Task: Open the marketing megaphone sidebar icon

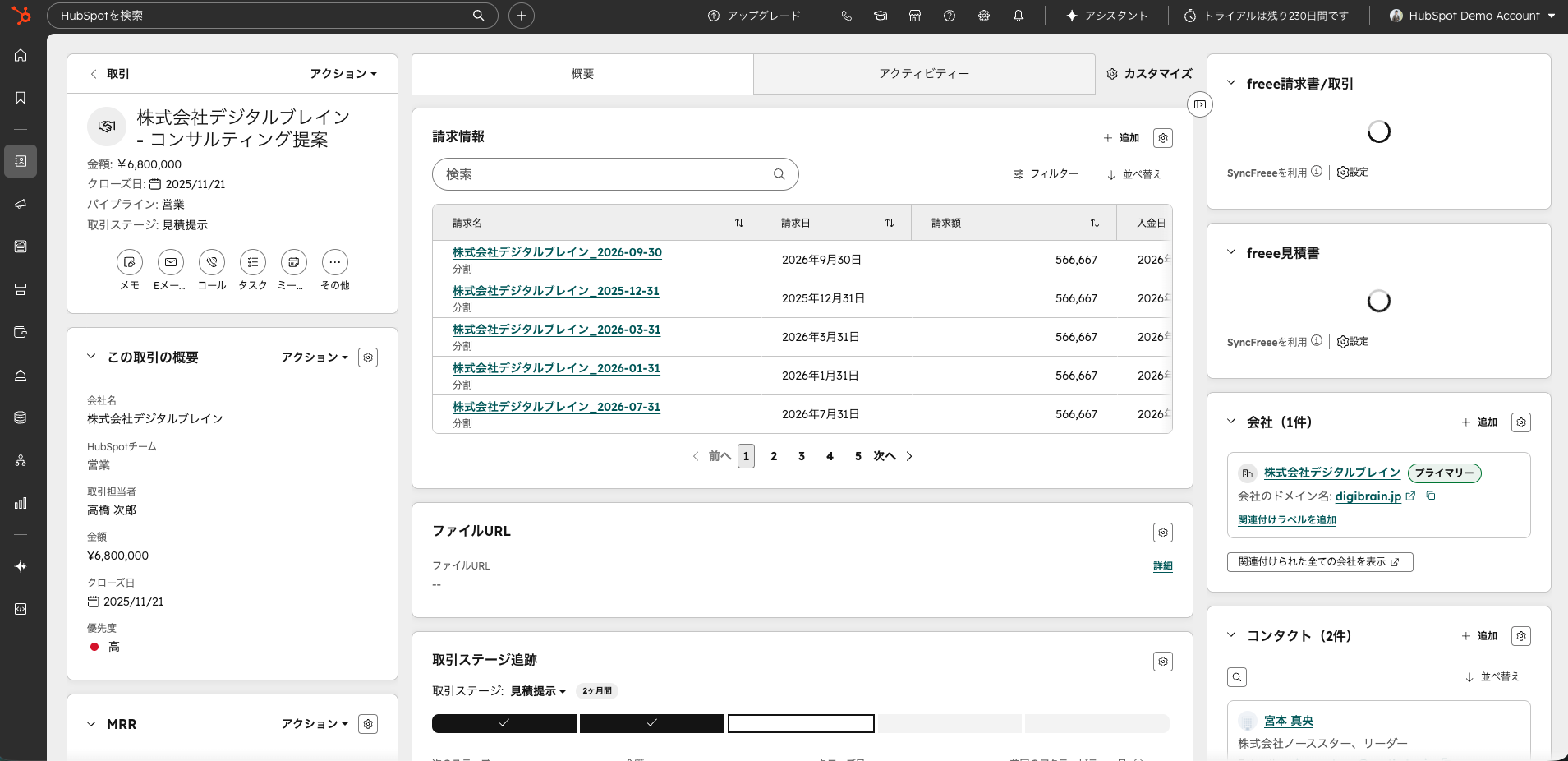Action: click(21, 204)
